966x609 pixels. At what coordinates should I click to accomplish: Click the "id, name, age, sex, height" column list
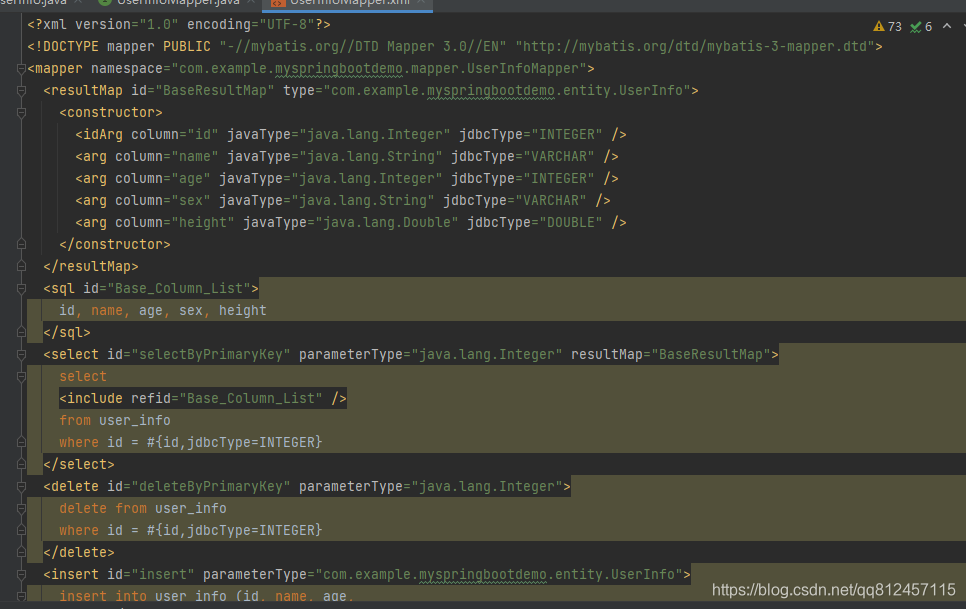(x=163, y=311)
